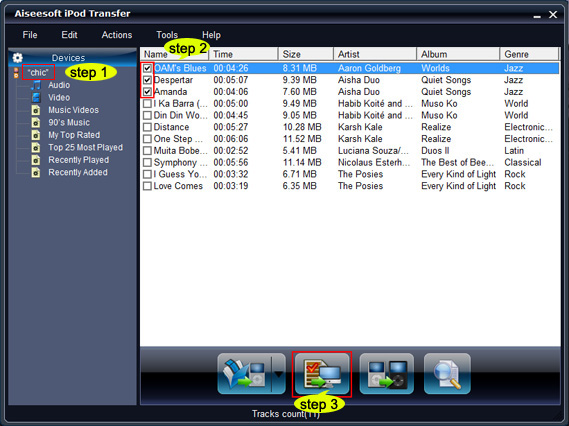Check the Distance track checkbox

pos(147,127)
